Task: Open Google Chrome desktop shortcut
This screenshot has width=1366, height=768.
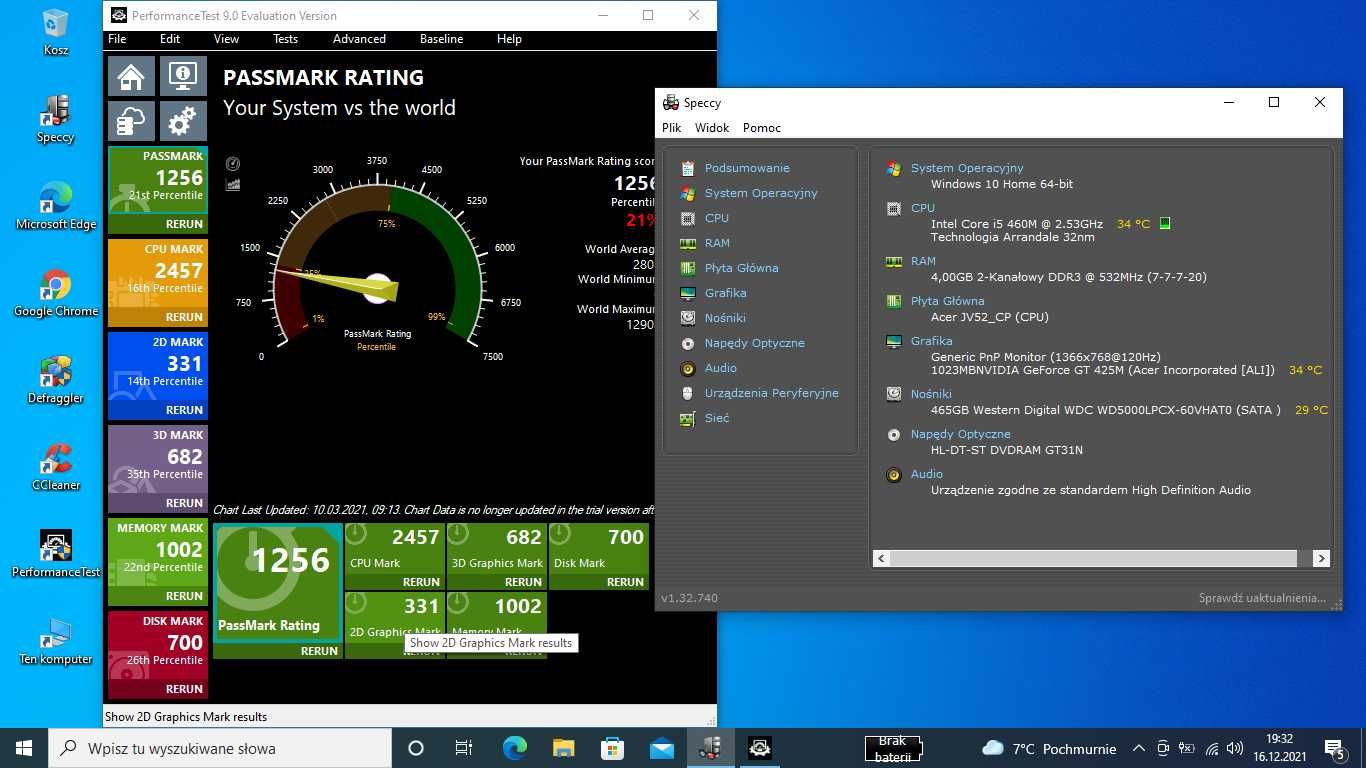Action: click(x=56, y=293)
